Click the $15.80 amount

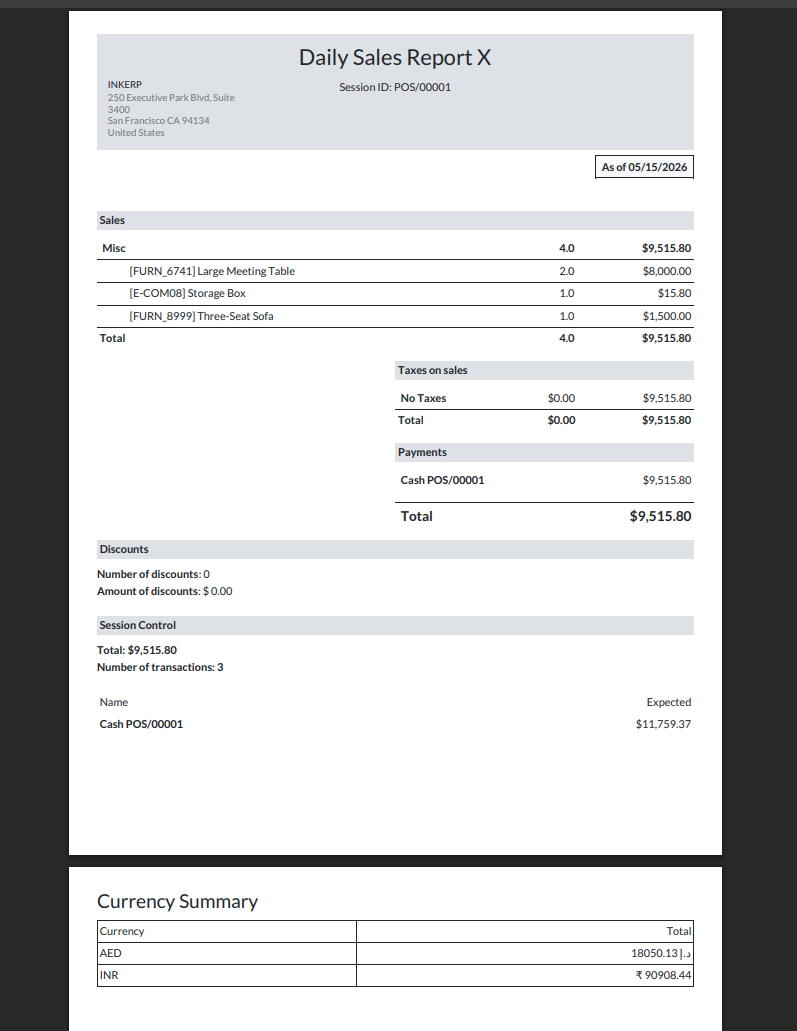pos(674,293)
